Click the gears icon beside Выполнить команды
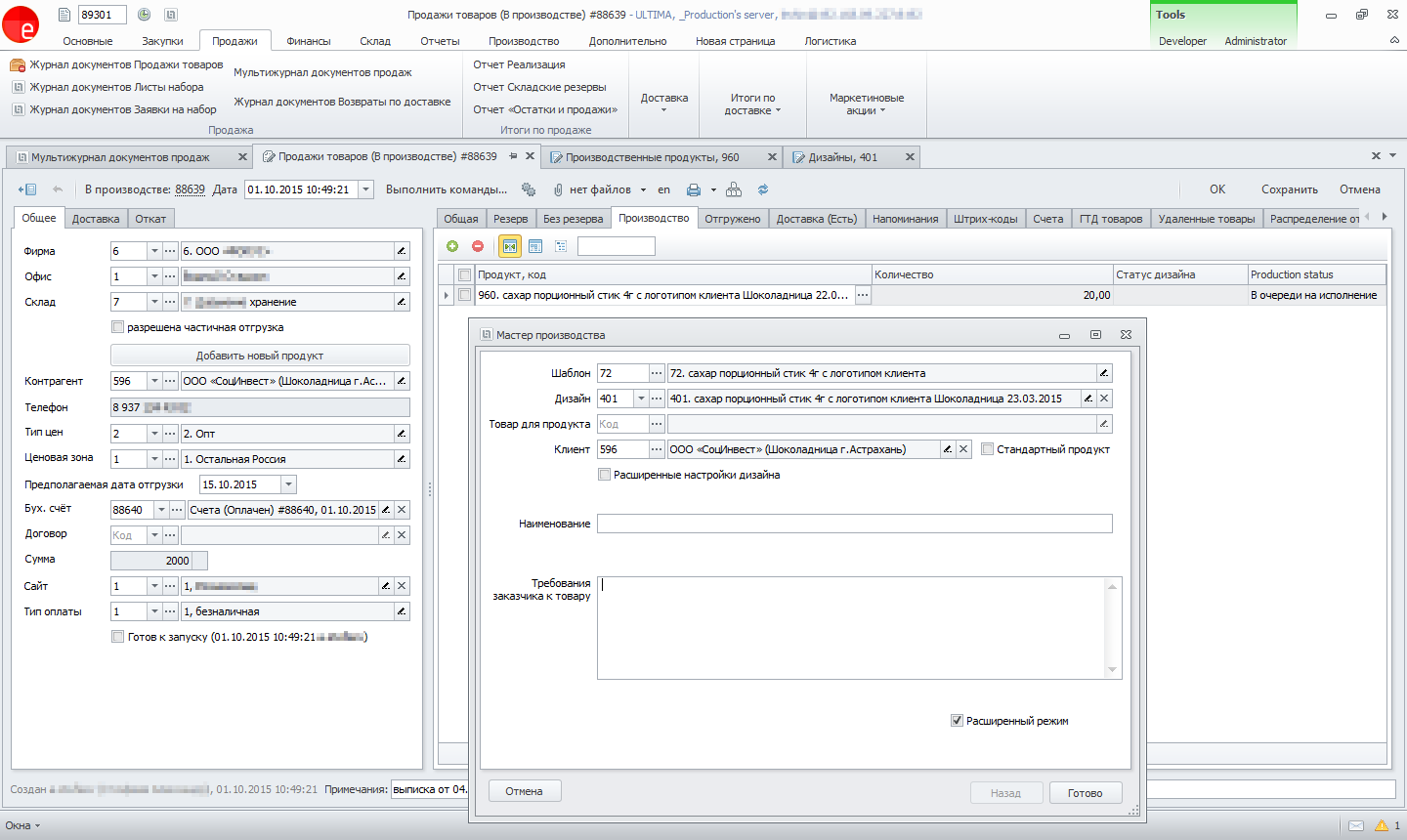The height and width of the screenshot is (840, 1407). 529,189
